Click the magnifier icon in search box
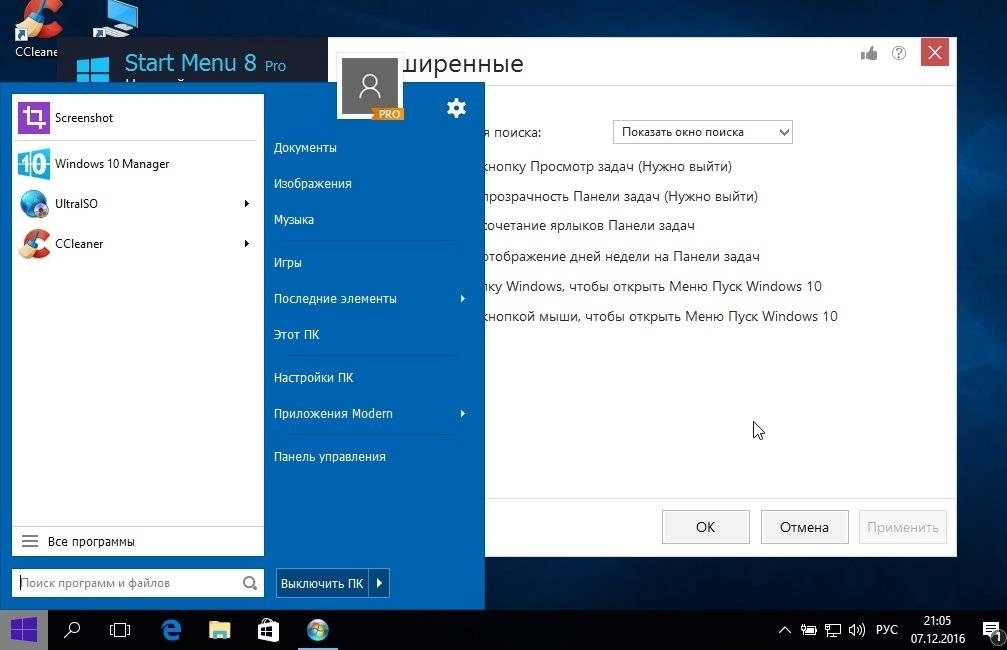The height and width of the screenshot is (650, 1007). click(250, 583)
